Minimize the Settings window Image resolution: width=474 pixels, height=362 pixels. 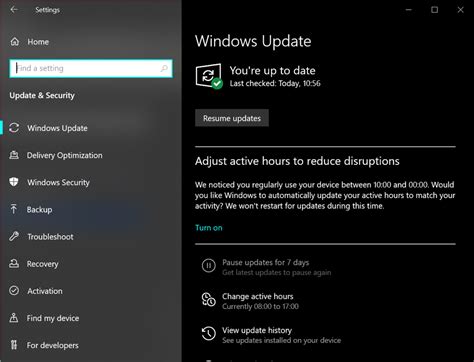(409, 10)
